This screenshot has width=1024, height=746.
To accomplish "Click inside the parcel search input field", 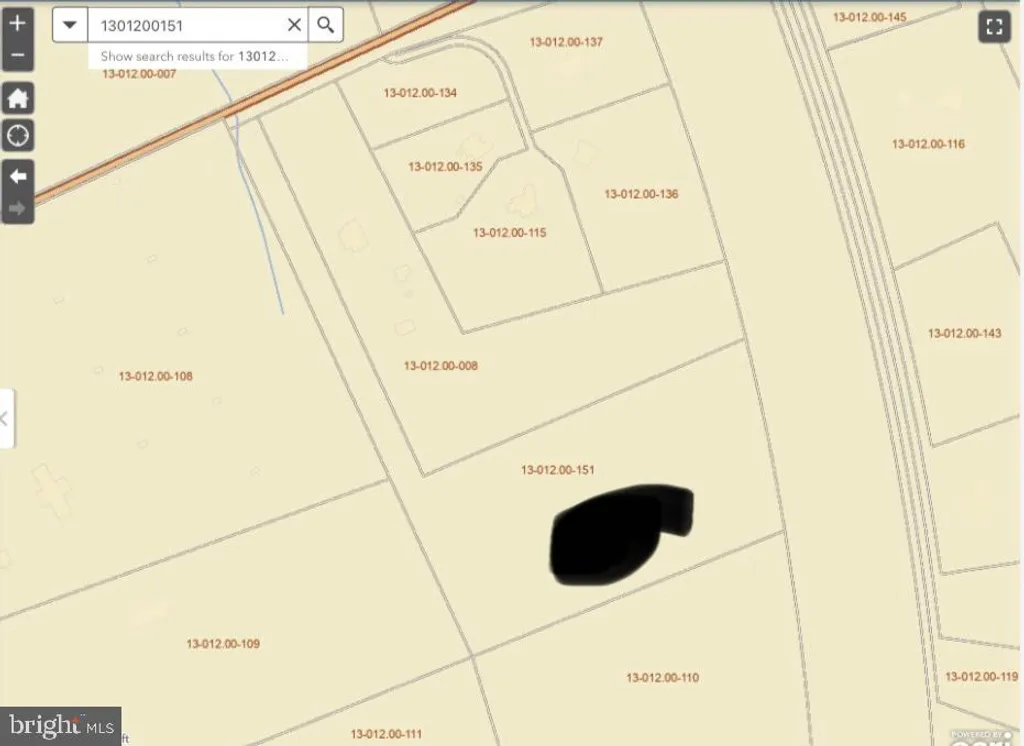I will [190, 24].
